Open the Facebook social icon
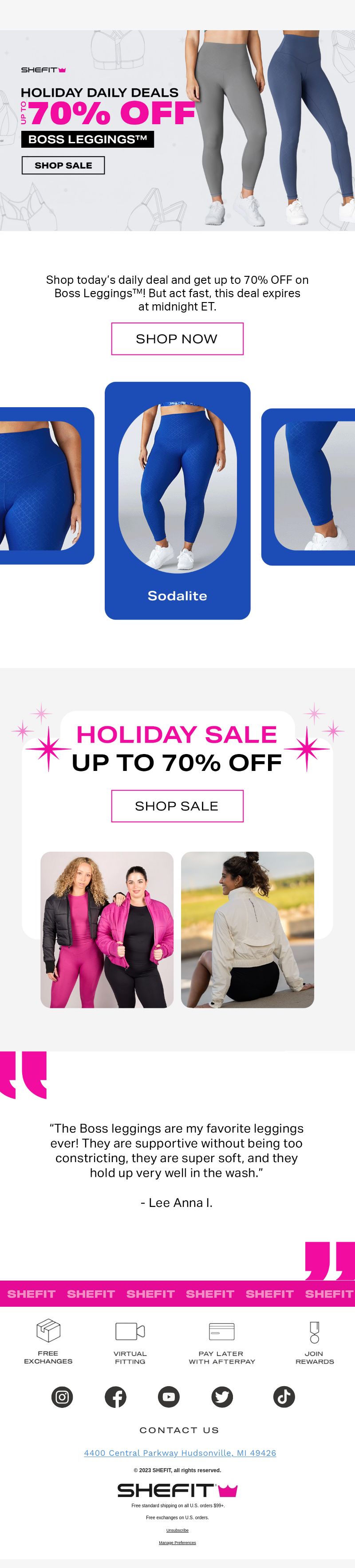The height and width of the screenshot is (1568, 355). point(116,1396)
